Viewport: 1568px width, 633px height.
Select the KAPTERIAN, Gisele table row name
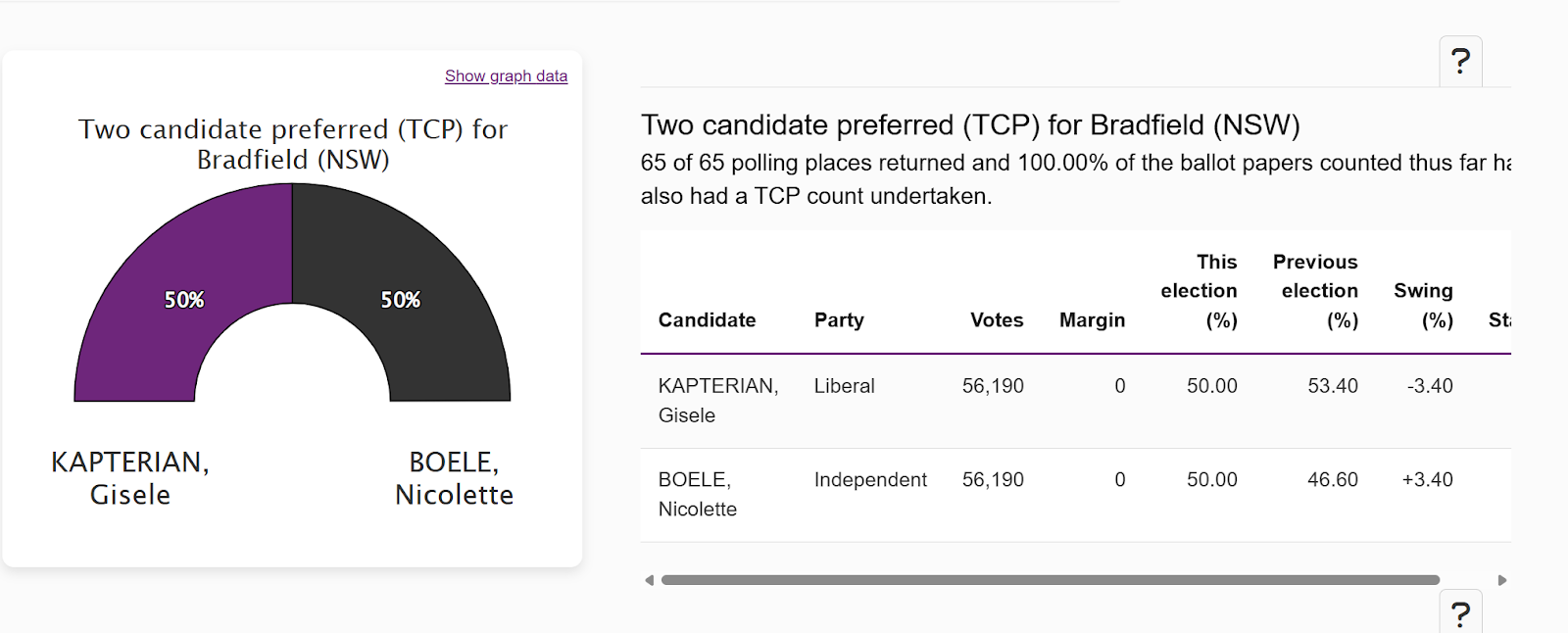(x=717, y=400)
